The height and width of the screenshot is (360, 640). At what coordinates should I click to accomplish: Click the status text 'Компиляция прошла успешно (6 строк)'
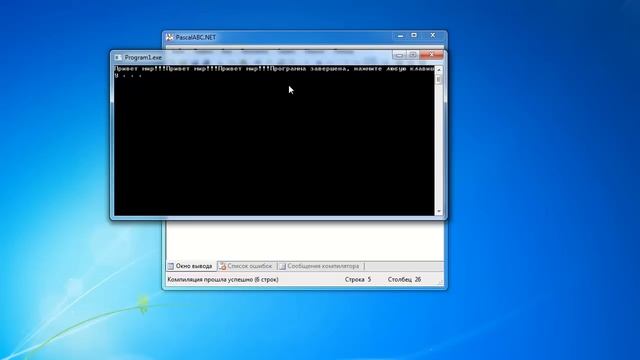pos(223,280)
